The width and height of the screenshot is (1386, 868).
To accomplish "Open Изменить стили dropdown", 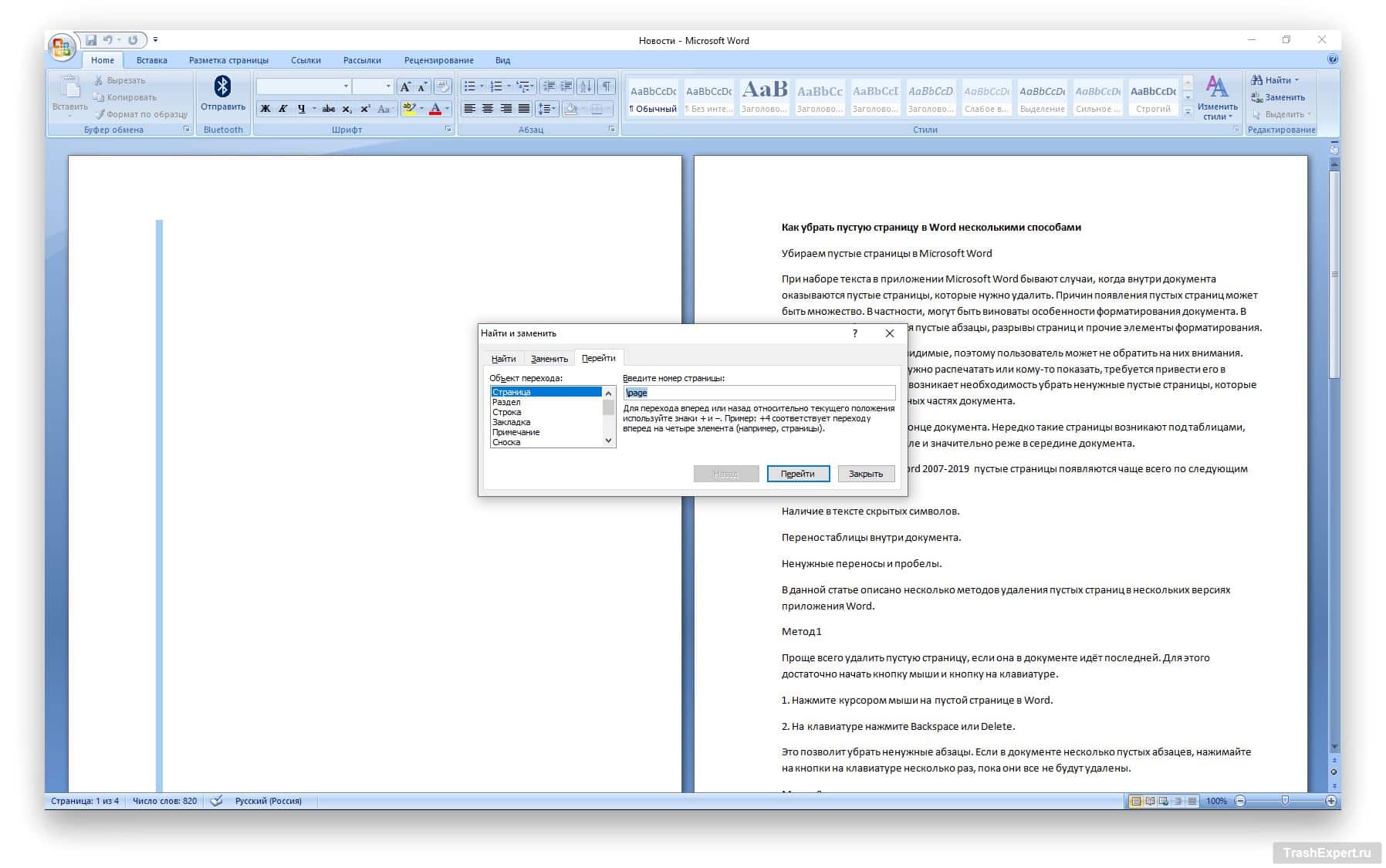I will tap(1217, 98).
